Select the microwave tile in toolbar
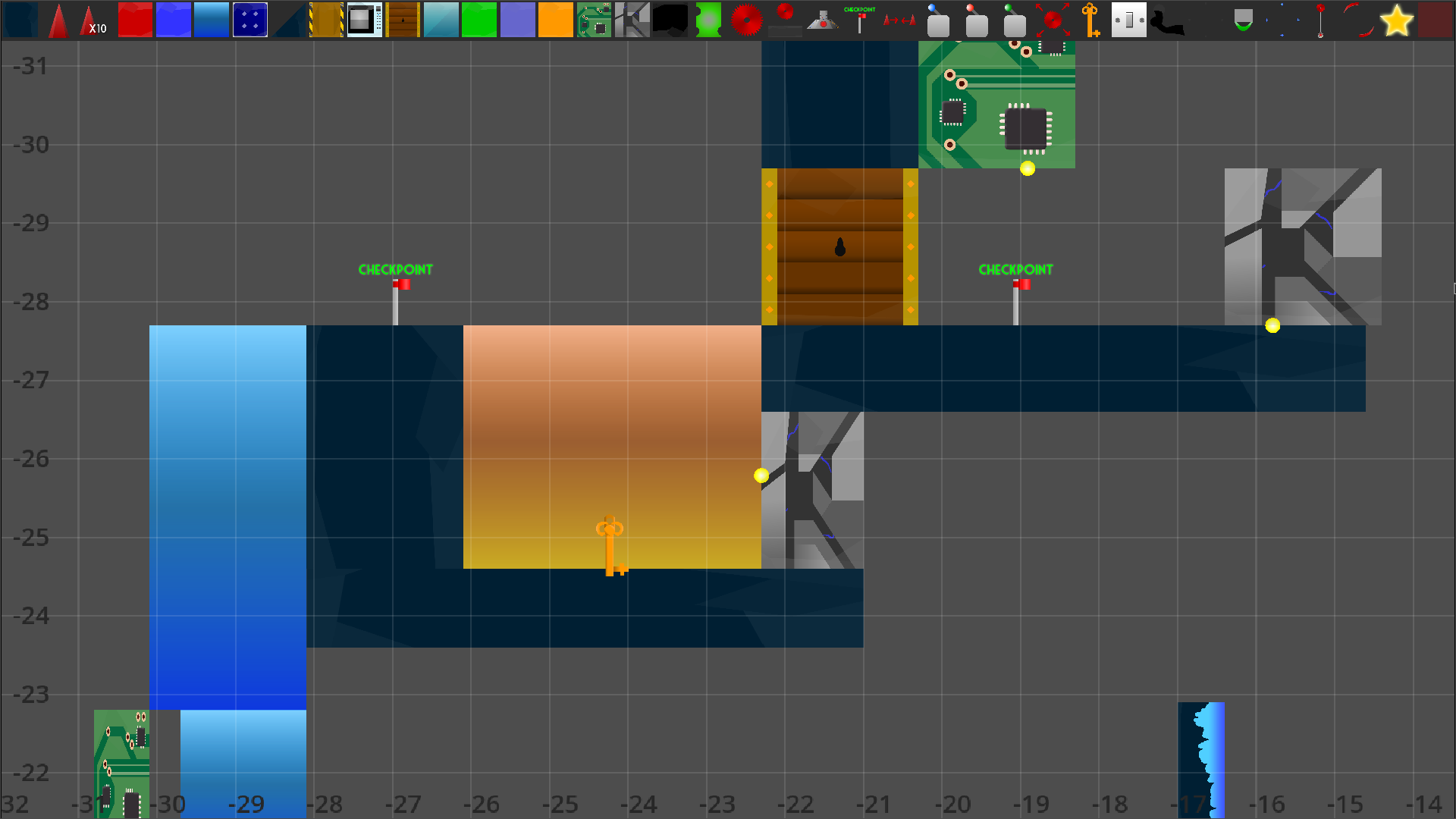The width and height of the screenshot is (1456, 819). click(x=364, y=20)
